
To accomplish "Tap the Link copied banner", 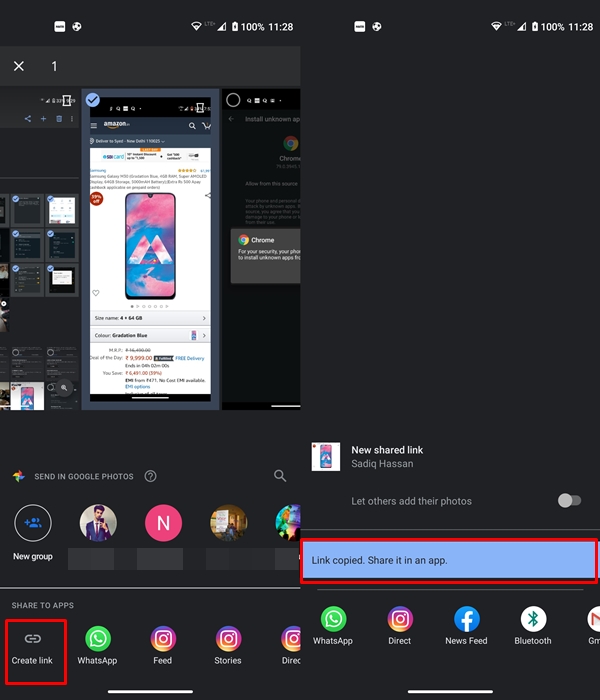I will [x=449, y=560].
